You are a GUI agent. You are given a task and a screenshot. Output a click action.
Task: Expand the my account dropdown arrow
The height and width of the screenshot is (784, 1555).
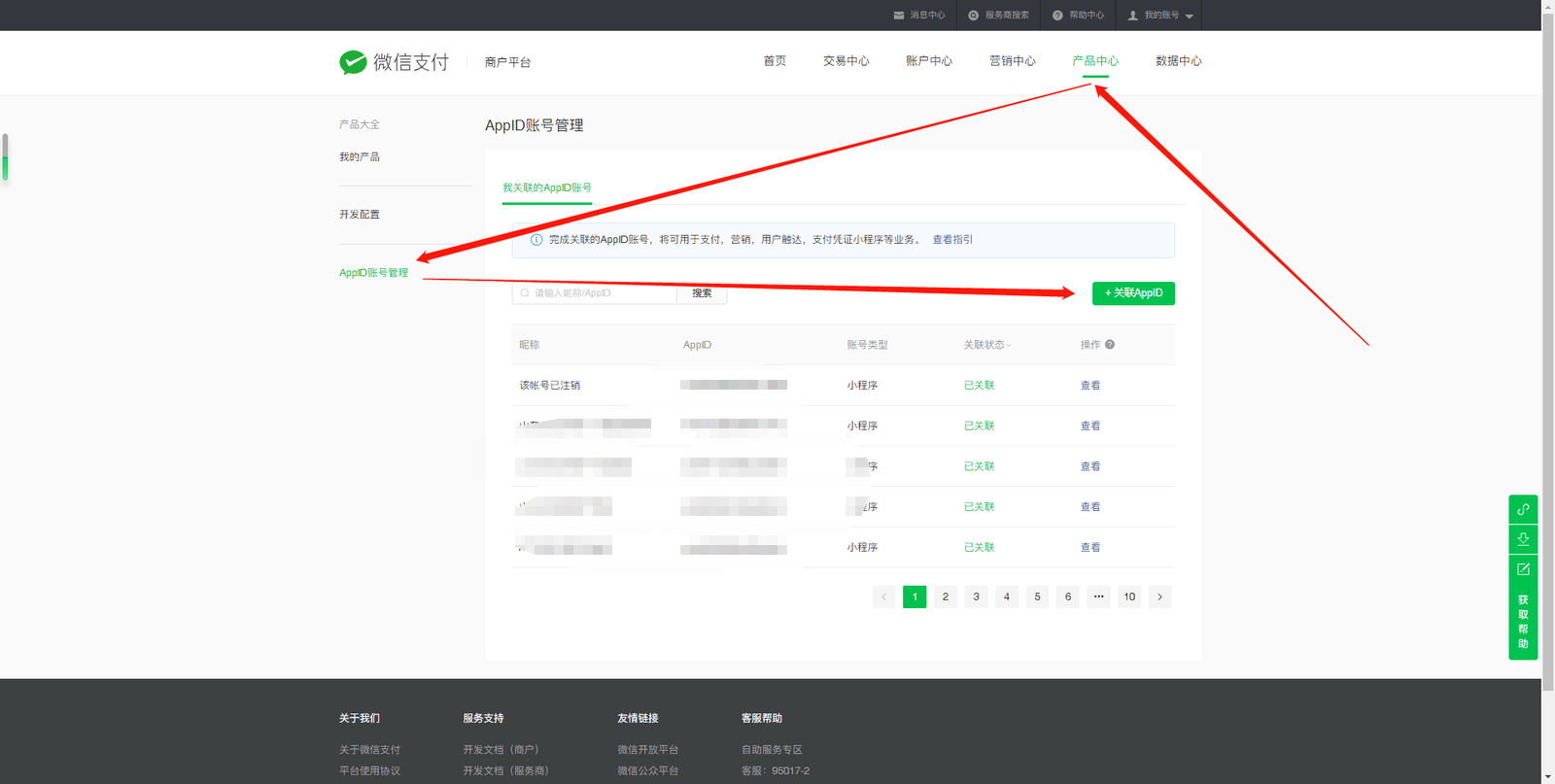click(x=1189, y=17)
